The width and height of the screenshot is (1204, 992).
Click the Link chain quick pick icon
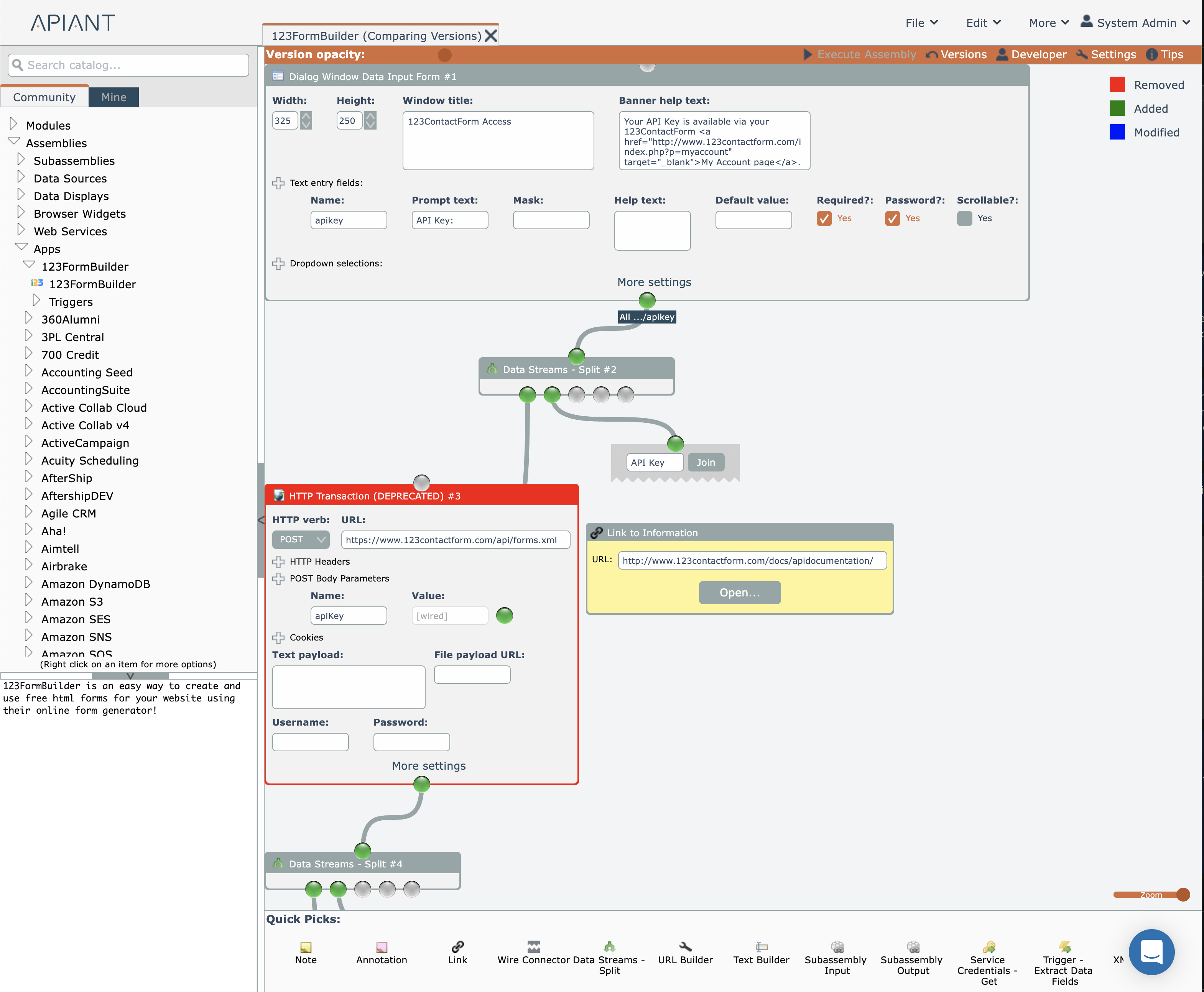click(x=457, y=946)
